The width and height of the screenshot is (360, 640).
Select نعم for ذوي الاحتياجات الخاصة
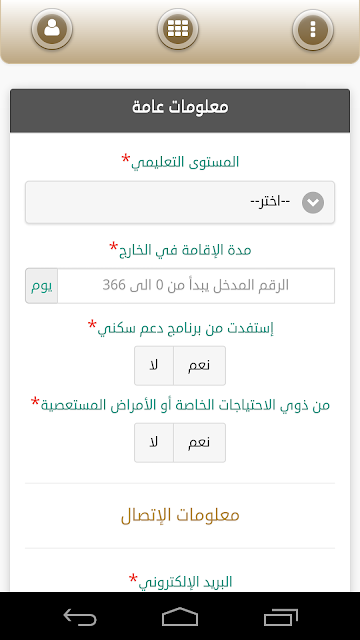coord(199,442)
